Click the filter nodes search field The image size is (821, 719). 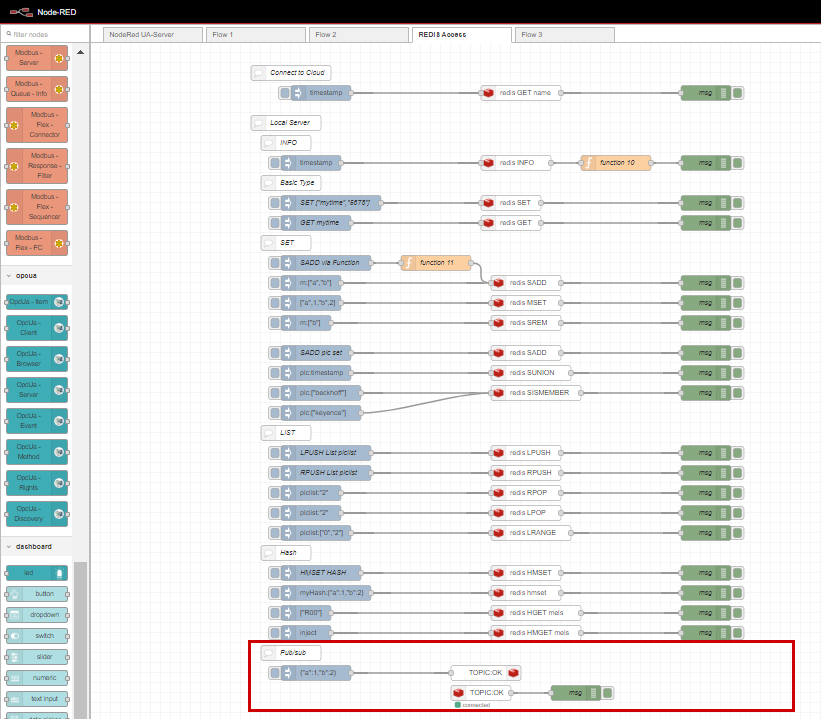click(45, 35)
